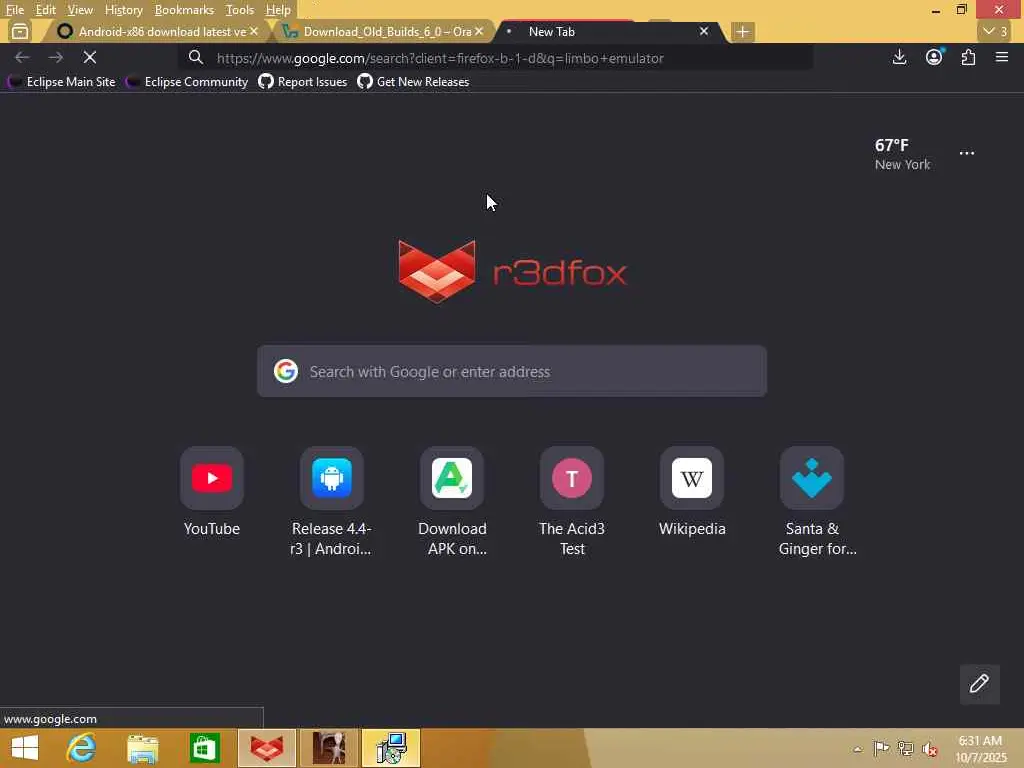Open the Downloads panel icon

[x=899, y=57]
